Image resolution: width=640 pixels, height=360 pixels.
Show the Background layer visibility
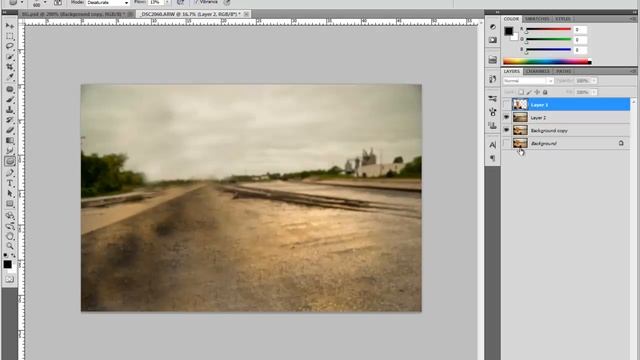(x=507, y=143)
